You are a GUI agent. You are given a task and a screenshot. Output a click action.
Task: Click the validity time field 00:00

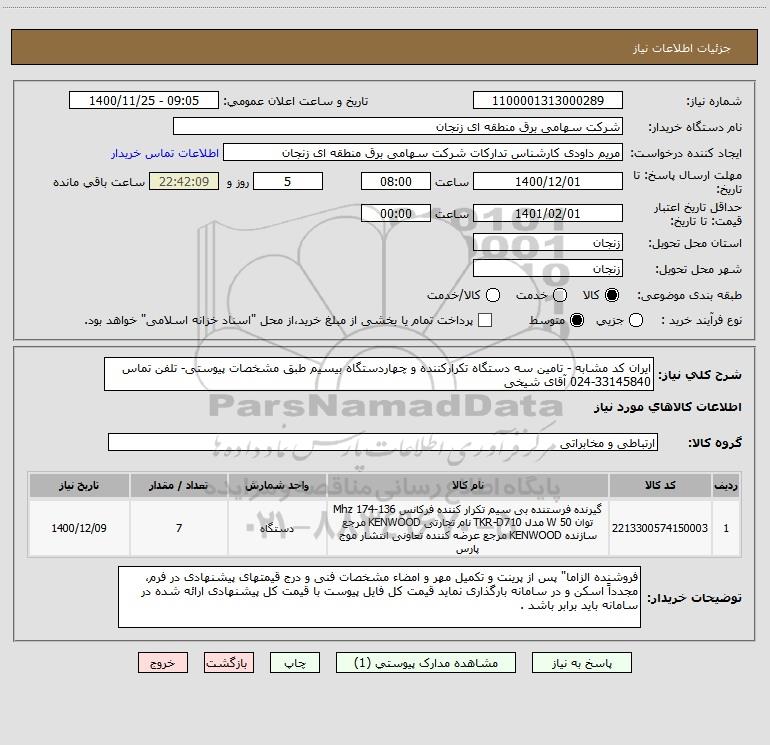click(396, 213)
